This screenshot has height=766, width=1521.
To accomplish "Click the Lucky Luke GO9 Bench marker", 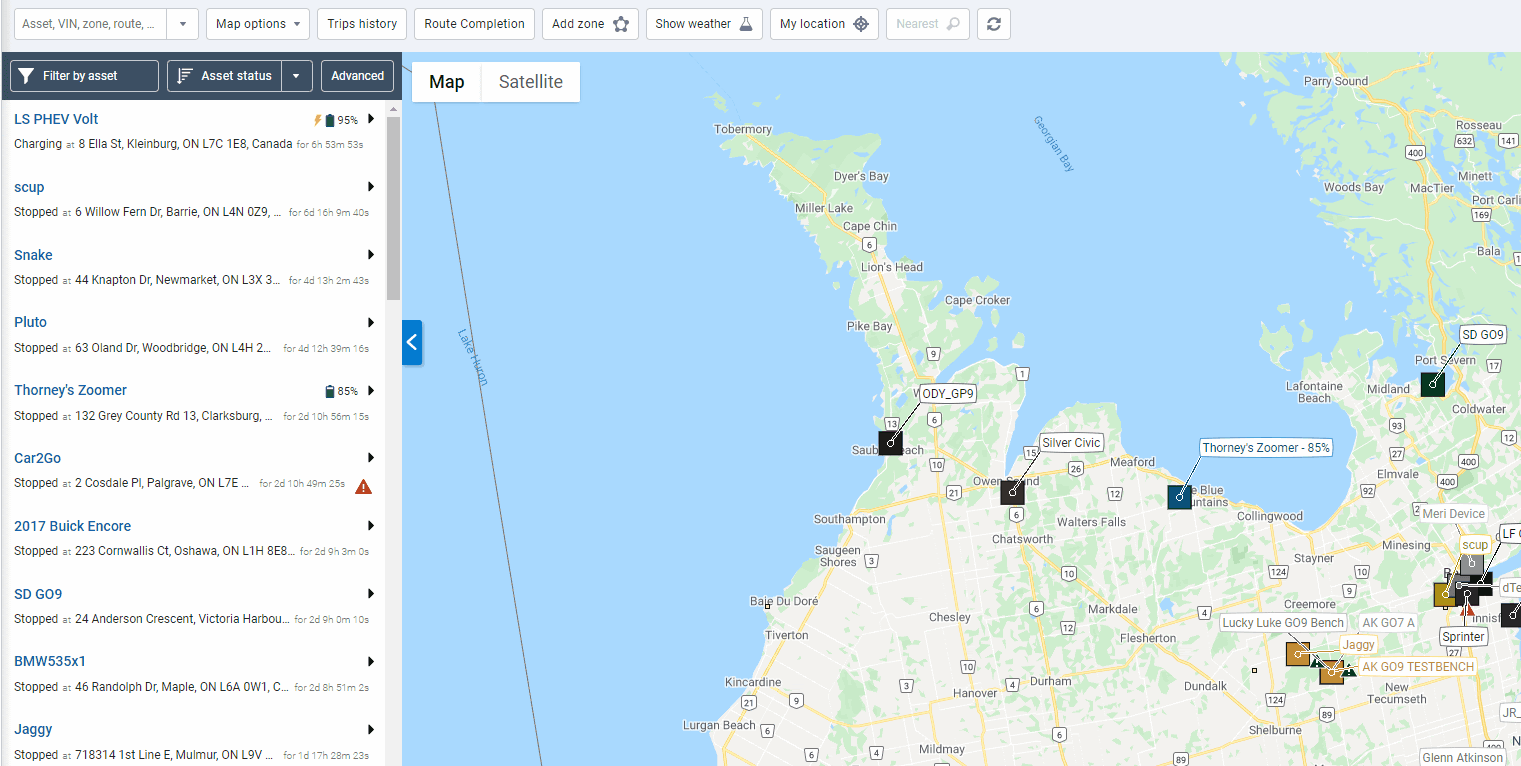I will tap(1297, 654).
